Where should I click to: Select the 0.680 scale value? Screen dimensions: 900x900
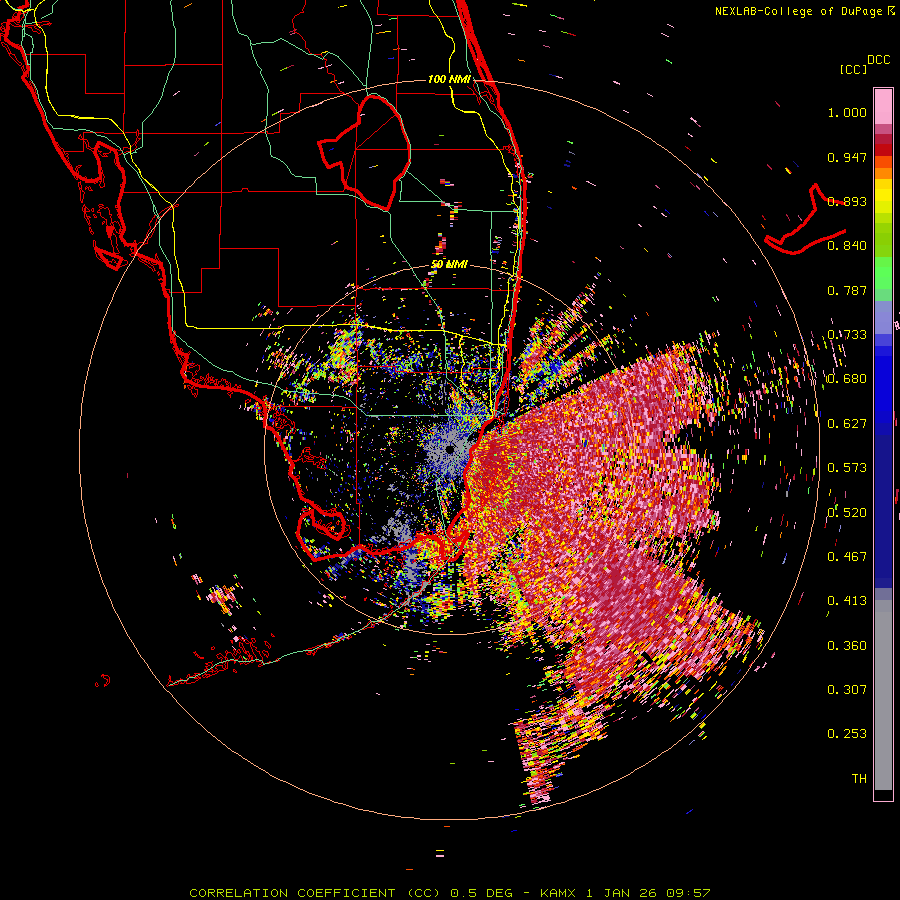(847, 379)
